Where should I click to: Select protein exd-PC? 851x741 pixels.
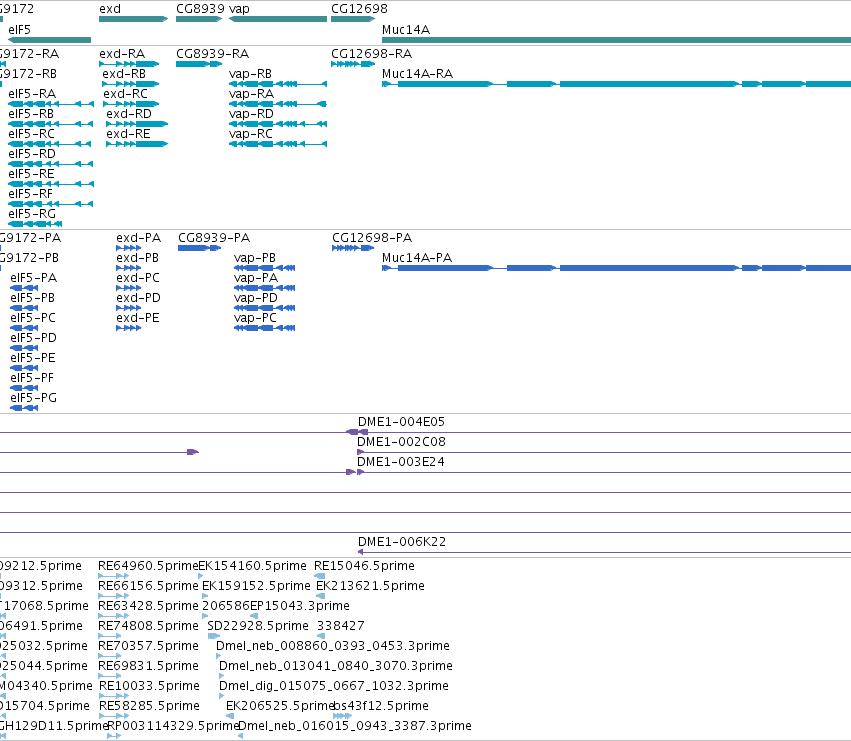[x=129, y=289]
